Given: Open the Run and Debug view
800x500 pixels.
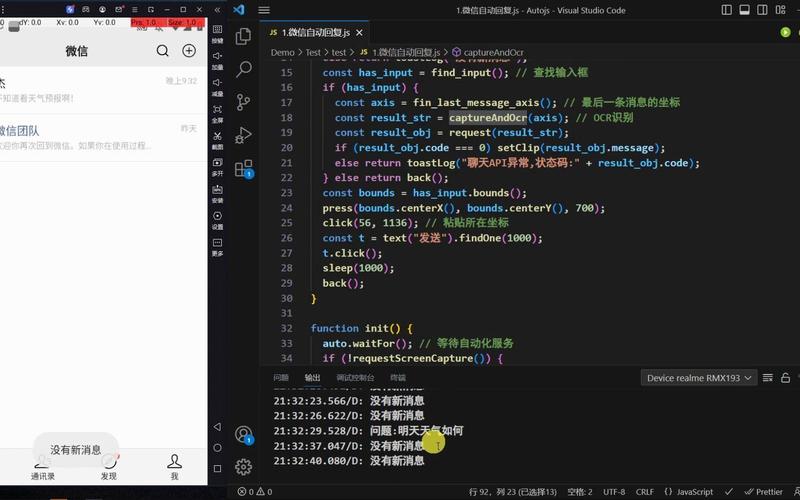Looking at the screenshot, I should coord(243,135).
